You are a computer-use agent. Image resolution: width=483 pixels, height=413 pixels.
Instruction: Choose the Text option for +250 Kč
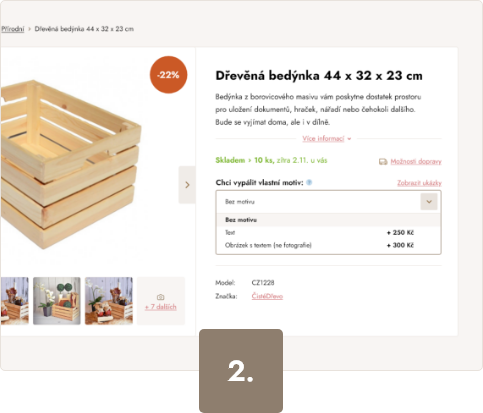(x=328, y=233)
